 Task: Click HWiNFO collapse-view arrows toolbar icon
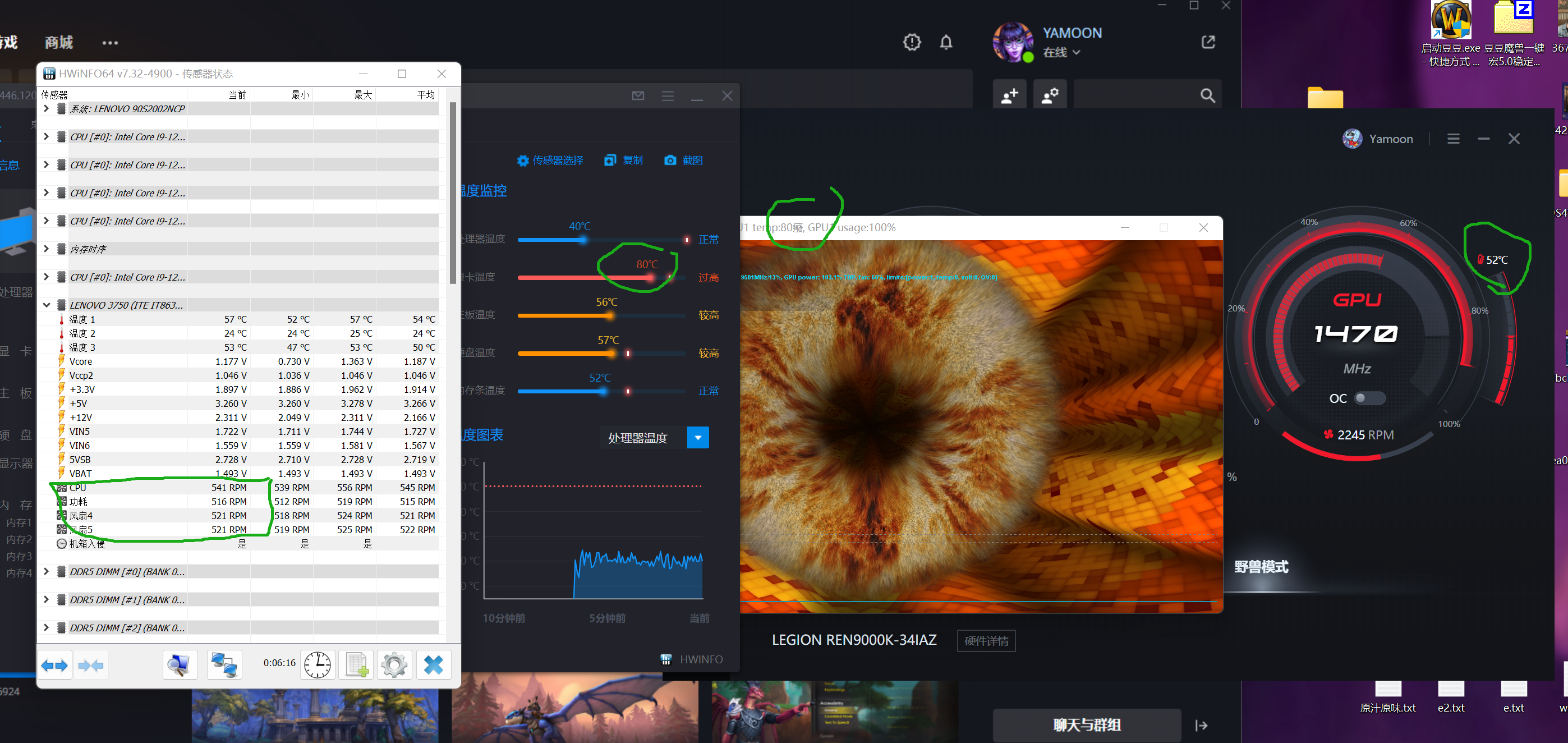point(91,665)
